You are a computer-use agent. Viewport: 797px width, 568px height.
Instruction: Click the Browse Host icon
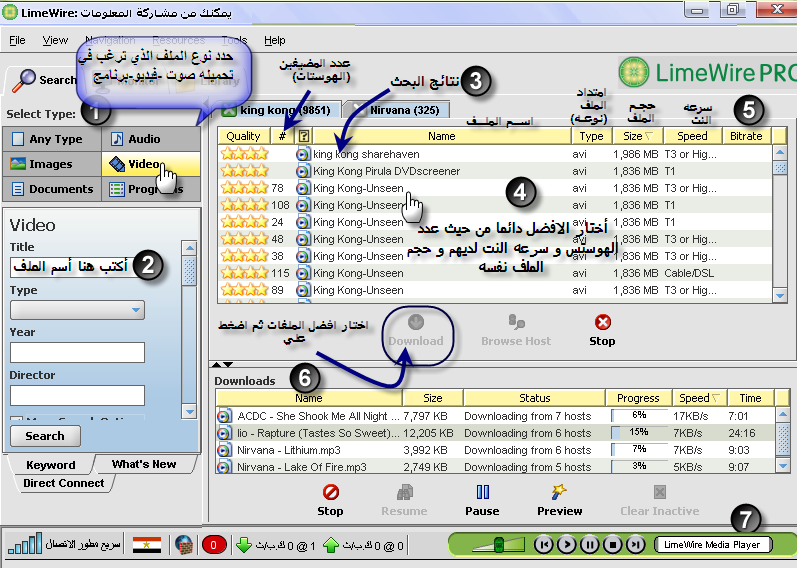click(x=516, y=322)
